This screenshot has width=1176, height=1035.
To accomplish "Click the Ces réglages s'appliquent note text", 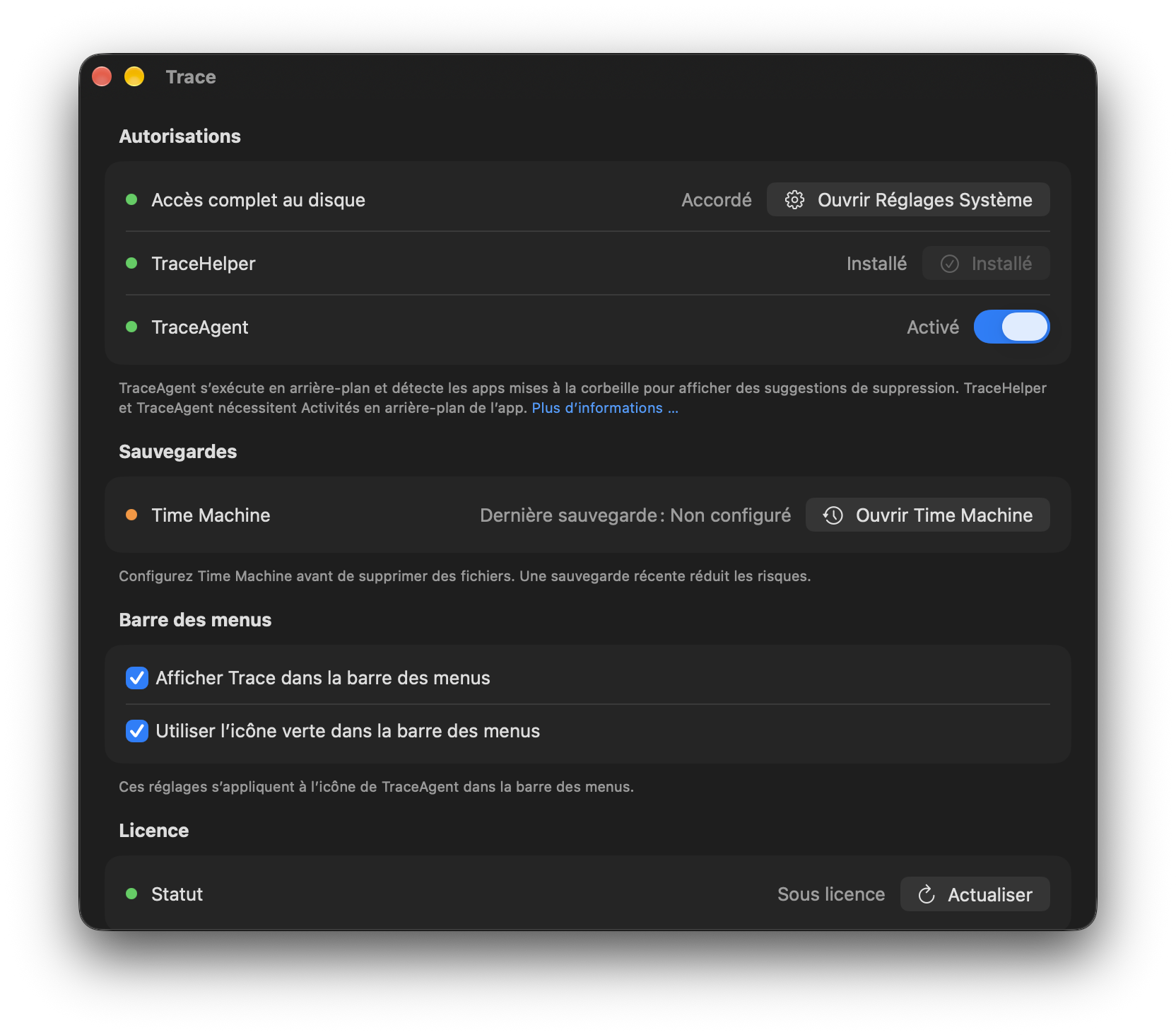I will pyautogui.click(x=376, y=787).
